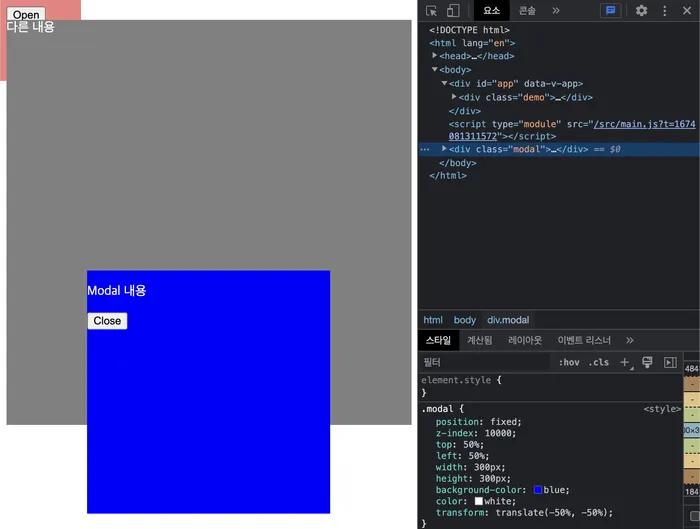Activate the inspect element picker icon
Image resolution: width=700 pixels, height=529 pixels.
pos(431,11)
